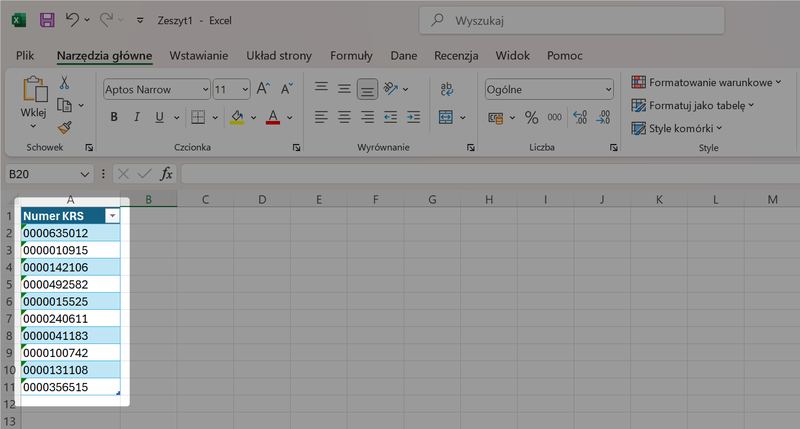Toggle italic formatting
The height and width of the screenshot is (429, 800).
137,117
